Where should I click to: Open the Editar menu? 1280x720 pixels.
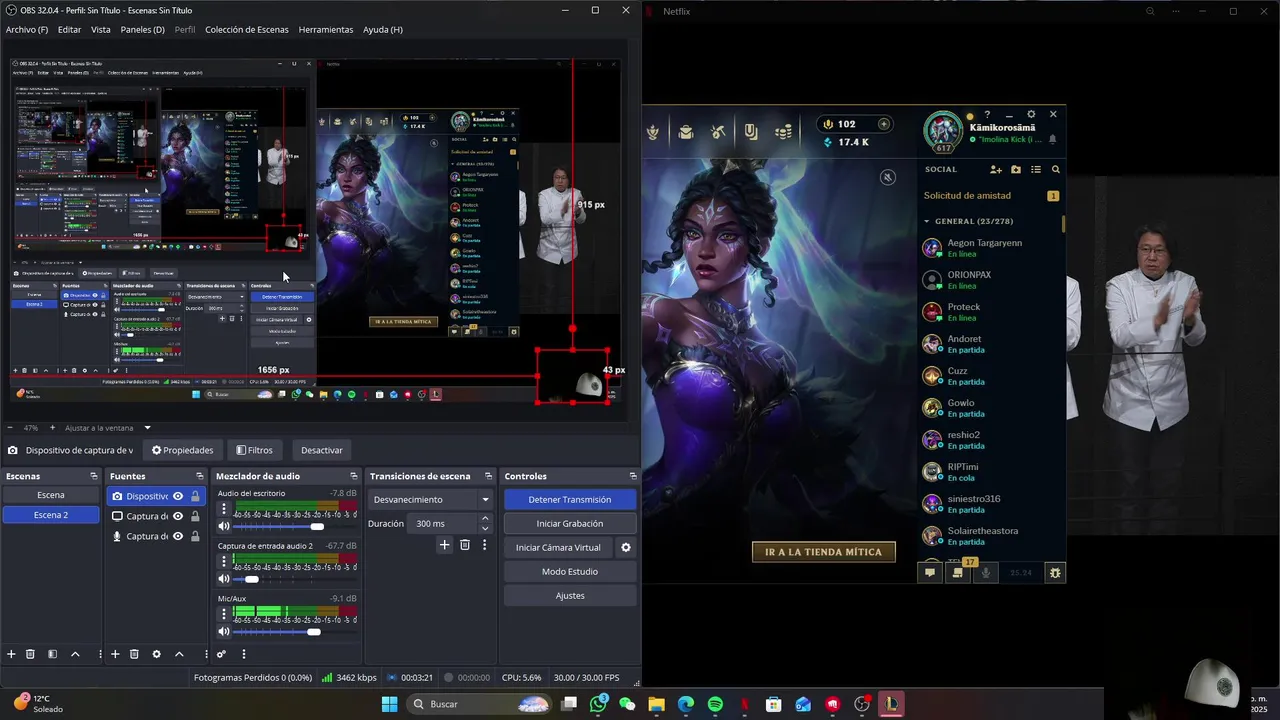pyautogui.click(x=69, y=29)
